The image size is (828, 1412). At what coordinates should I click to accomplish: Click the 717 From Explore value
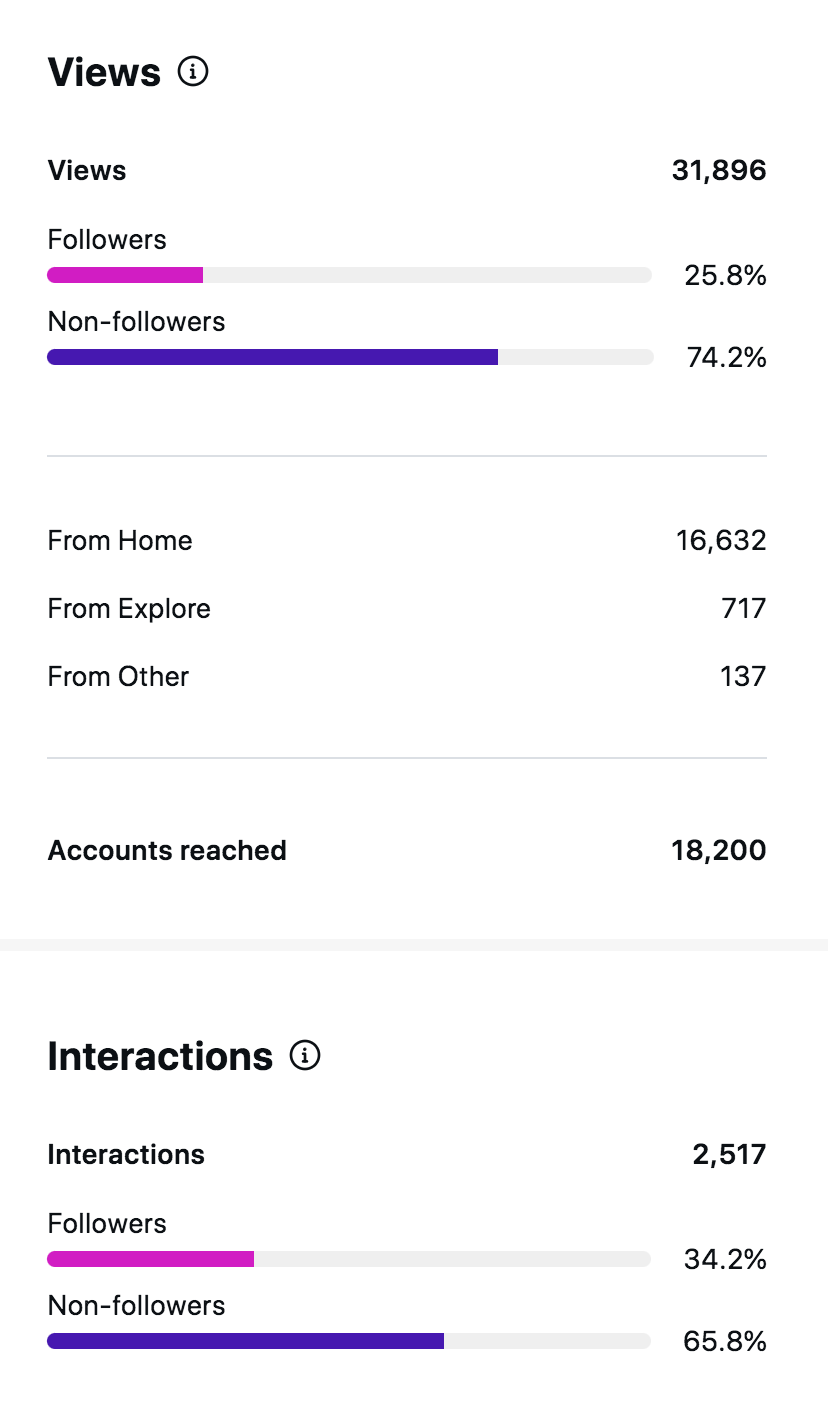[743, 609]
